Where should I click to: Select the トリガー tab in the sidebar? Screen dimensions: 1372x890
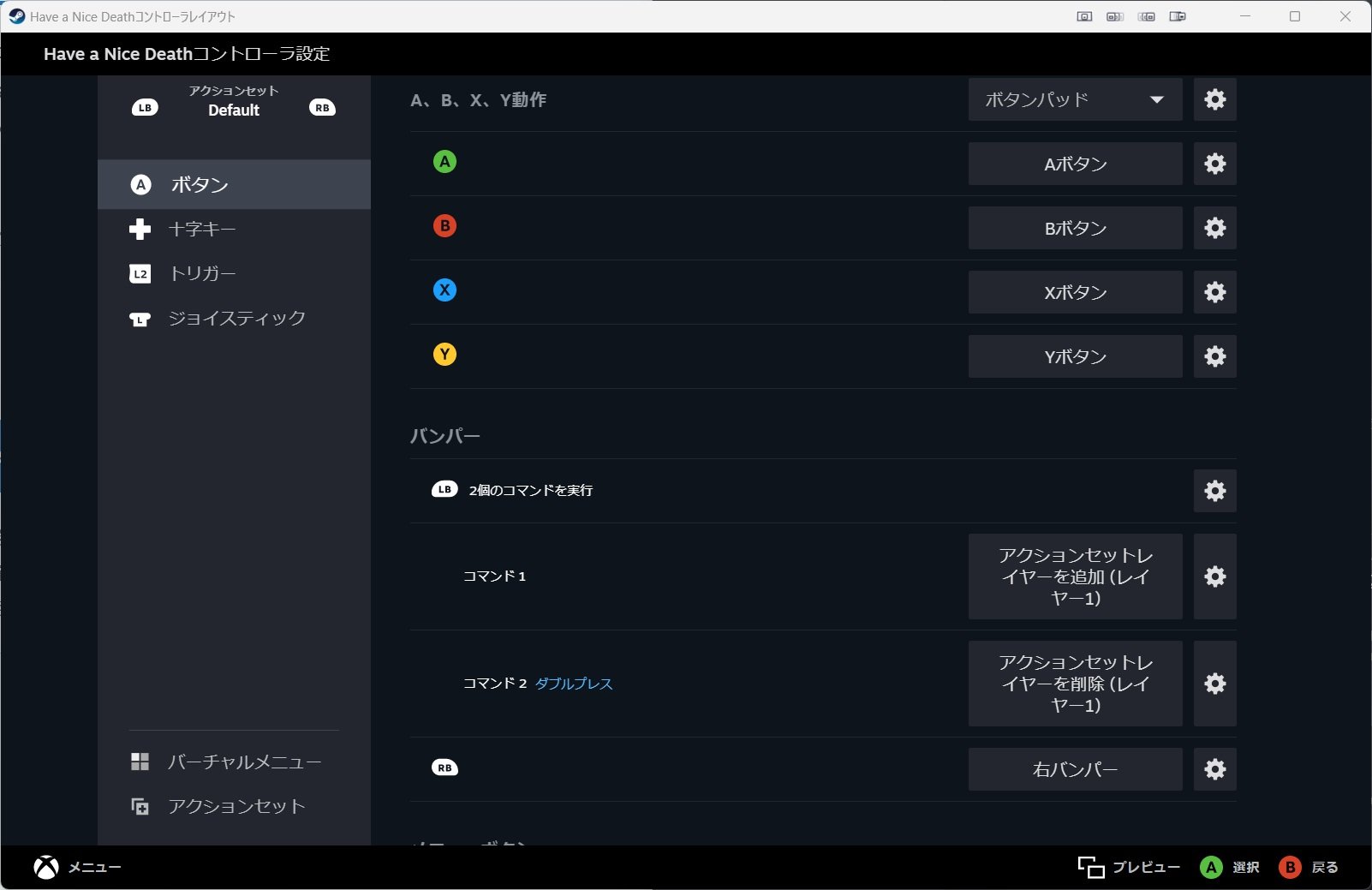coord(234,274)
